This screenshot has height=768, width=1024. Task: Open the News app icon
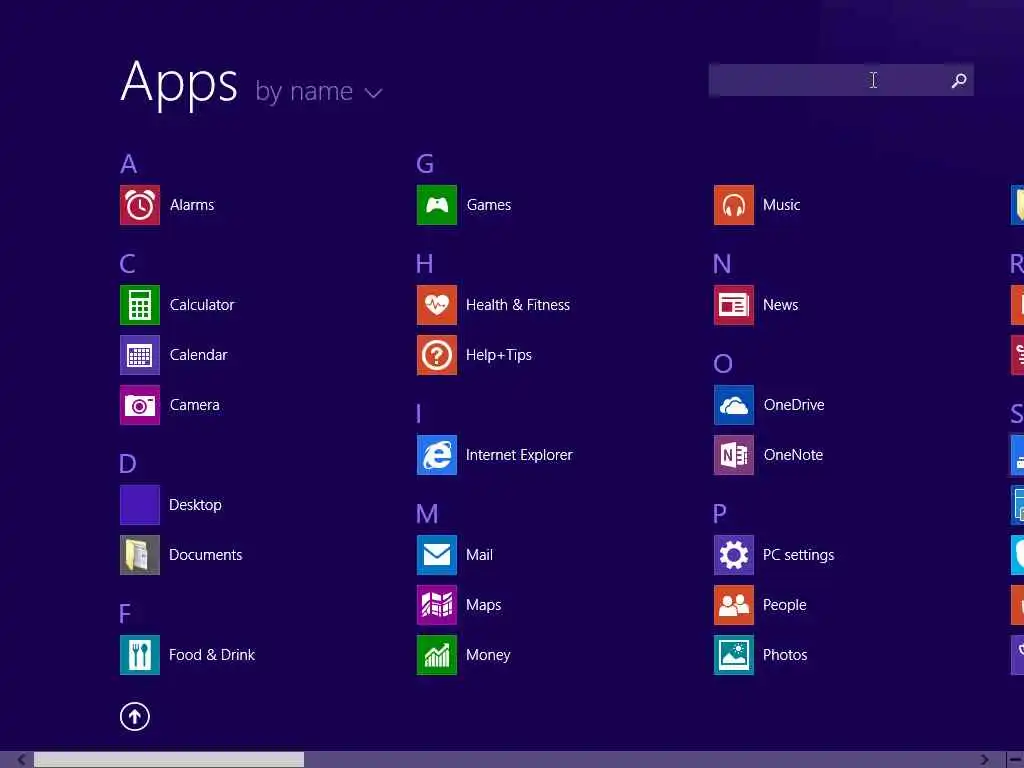coord(734,305)
